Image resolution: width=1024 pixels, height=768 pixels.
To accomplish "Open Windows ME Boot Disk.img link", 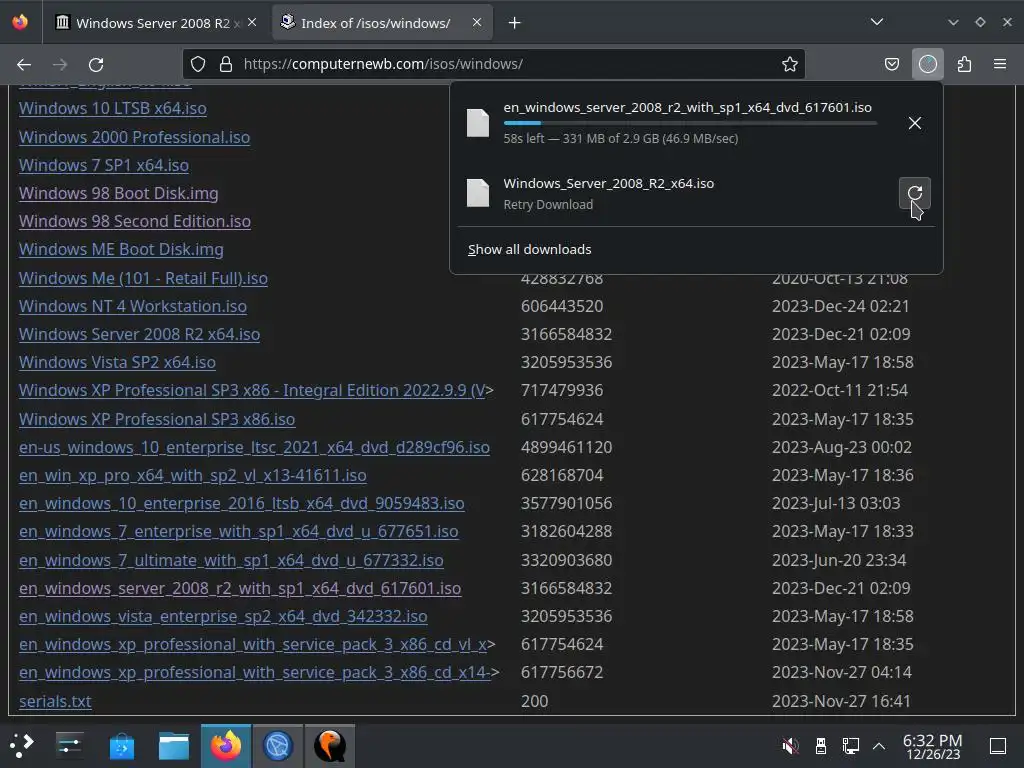I will click(x=121, y=249).
